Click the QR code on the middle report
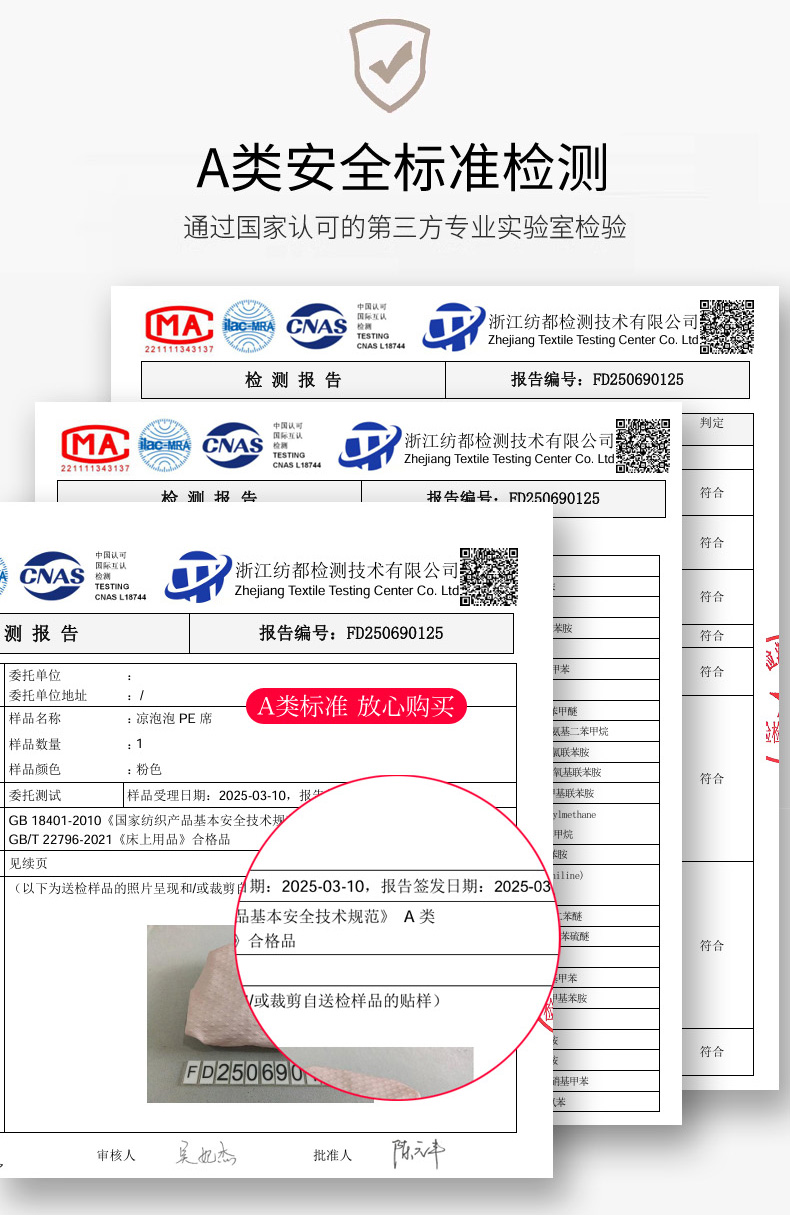The width and height of the screenshot is (790, 1215). (642, 445)
